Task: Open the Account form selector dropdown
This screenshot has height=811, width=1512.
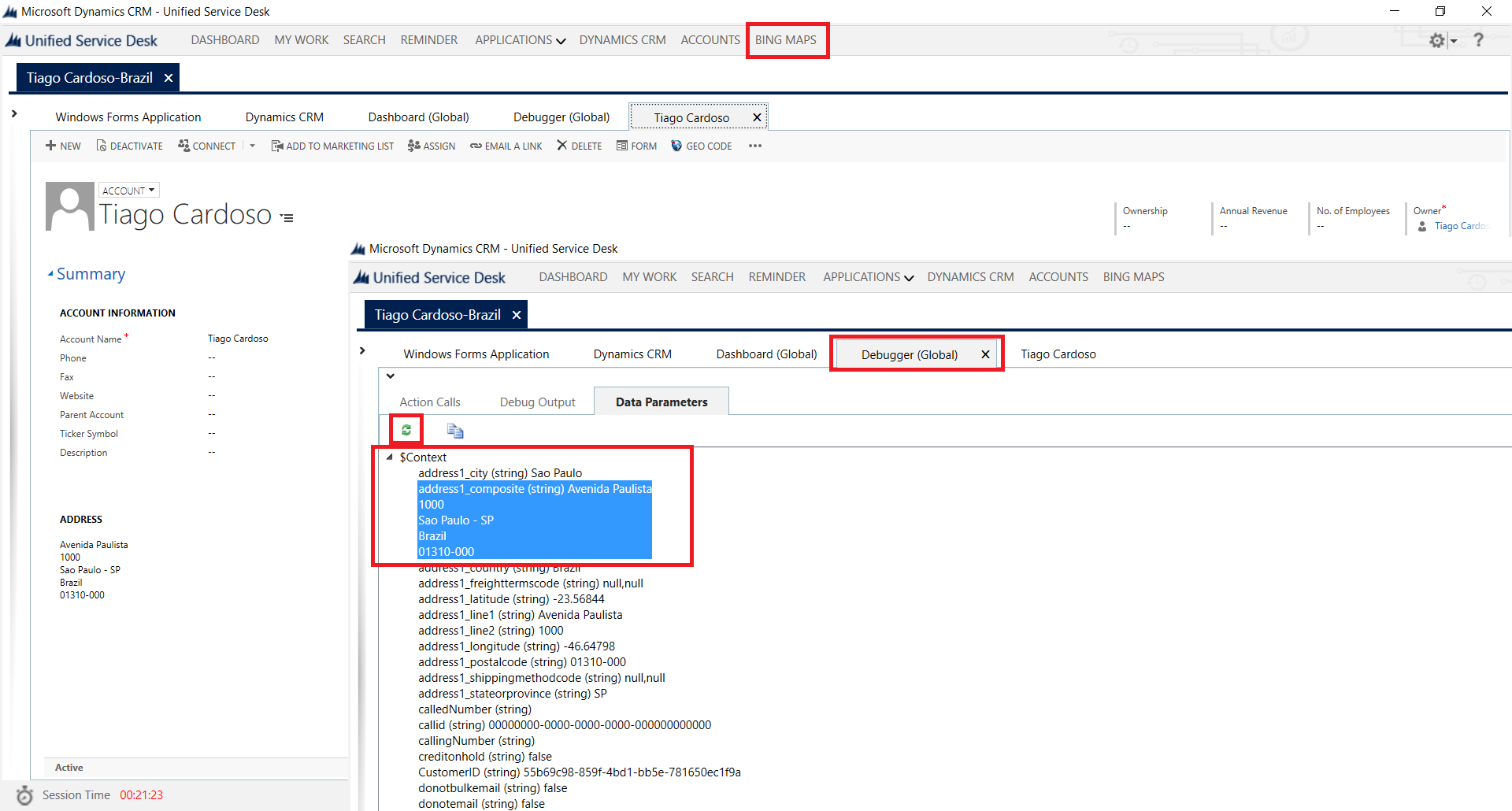Action: click(x=128, y=191)
